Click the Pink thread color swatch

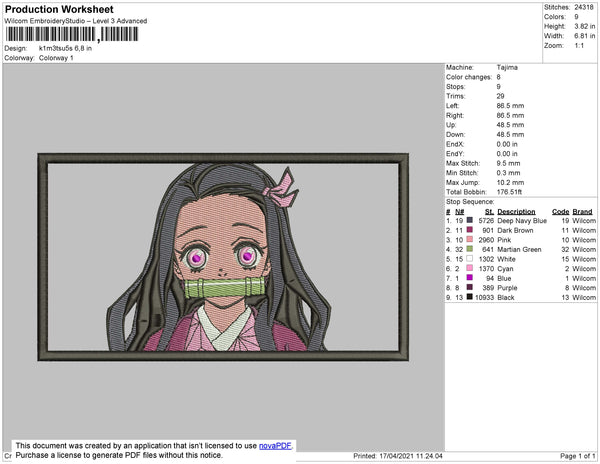(x=470, y=239)
